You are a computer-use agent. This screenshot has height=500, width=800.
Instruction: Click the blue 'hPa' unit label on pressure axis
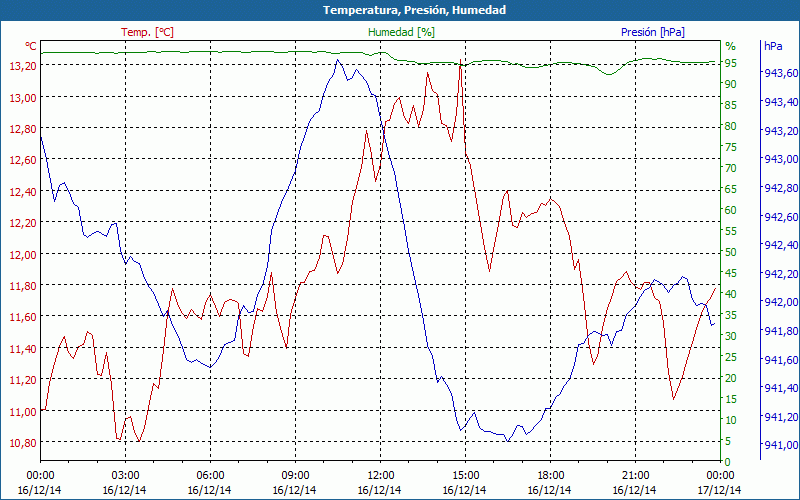(x=773, y=46)
